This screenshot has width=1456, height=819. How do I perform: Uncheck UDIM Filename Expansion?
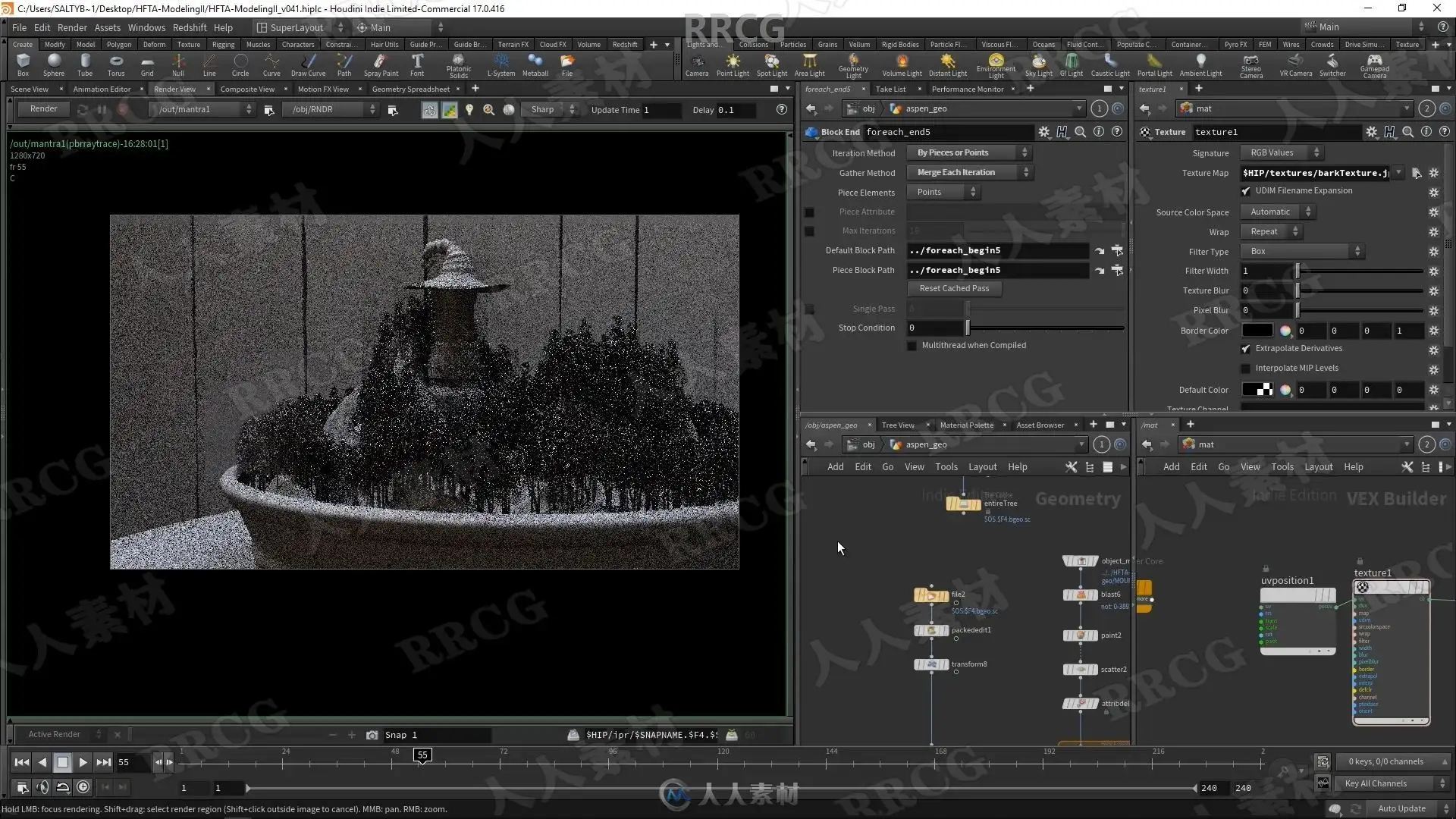[1246, 191]
